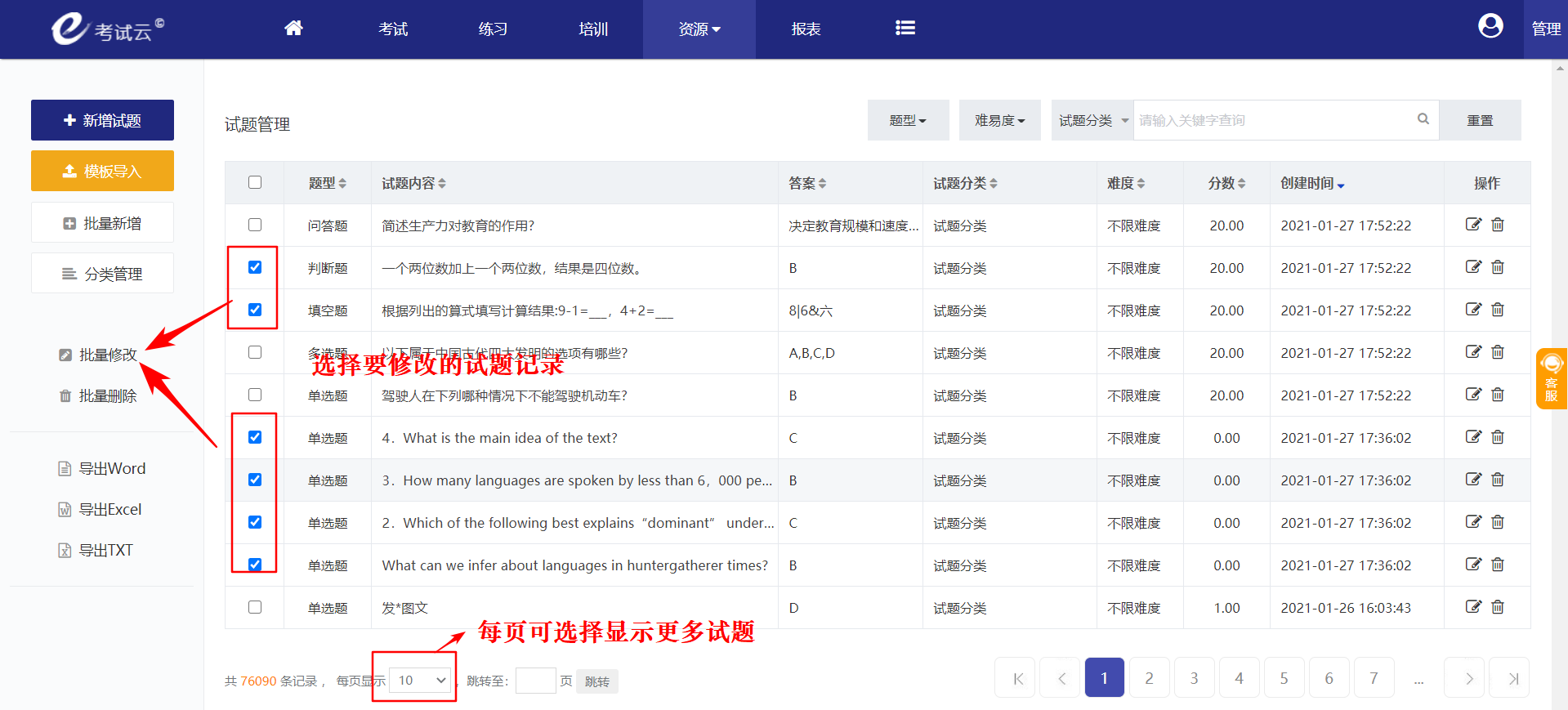This screenshot has height=710, width=1568.
Task: Open the 练习 navigation tab
Action: point(493,29)
